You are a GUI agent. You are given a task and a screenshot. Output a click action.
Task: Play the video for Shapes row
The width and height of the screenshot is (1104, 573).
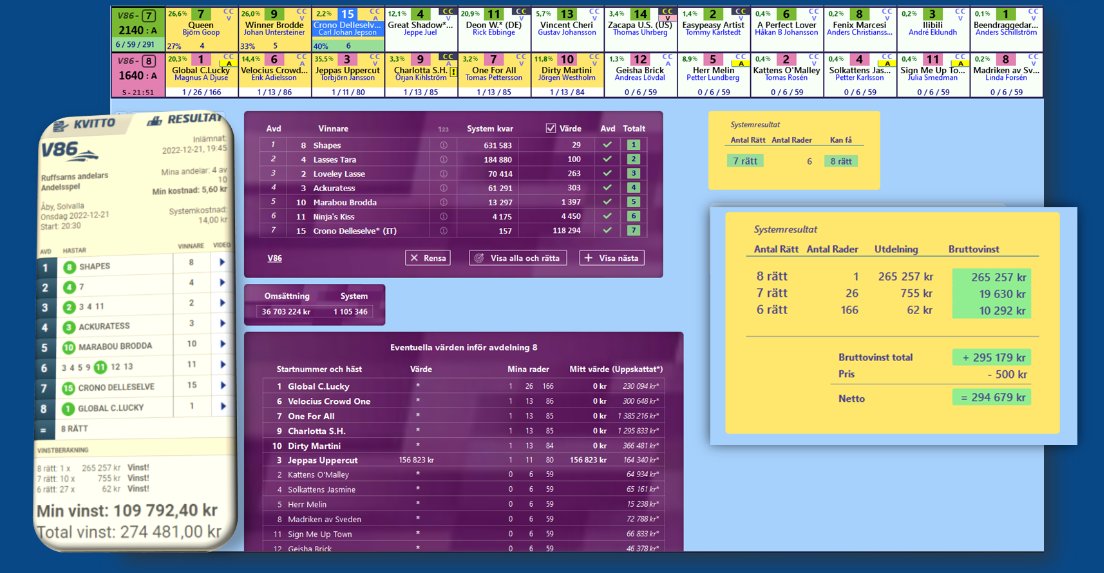(222, 262)
